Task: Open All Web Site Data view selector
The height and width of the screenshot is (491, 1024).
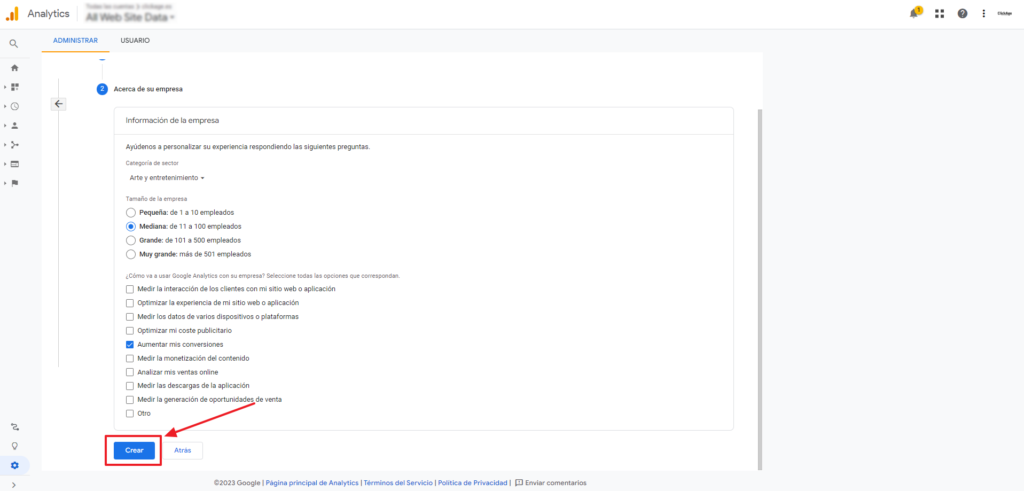Action: 131,18
